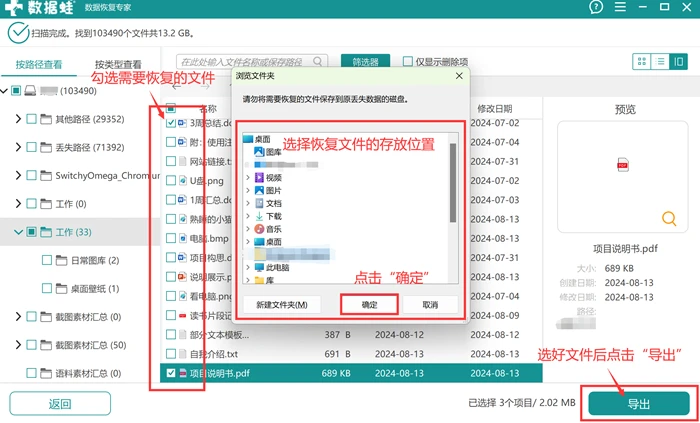
Task: Switch to list view icon
Action: (660, 62)
